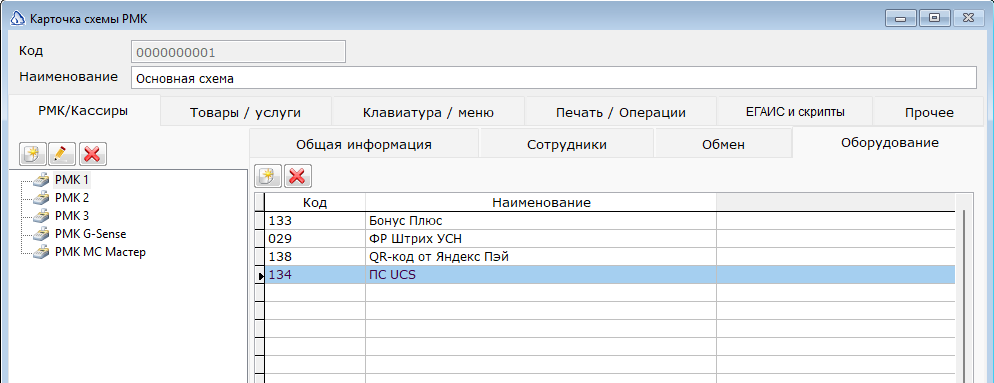Image resolution: width=994 pixels, height=383 pixels.
Task: Click the cash register icon next to РМК G-Sense
Action: coord(41,234)
